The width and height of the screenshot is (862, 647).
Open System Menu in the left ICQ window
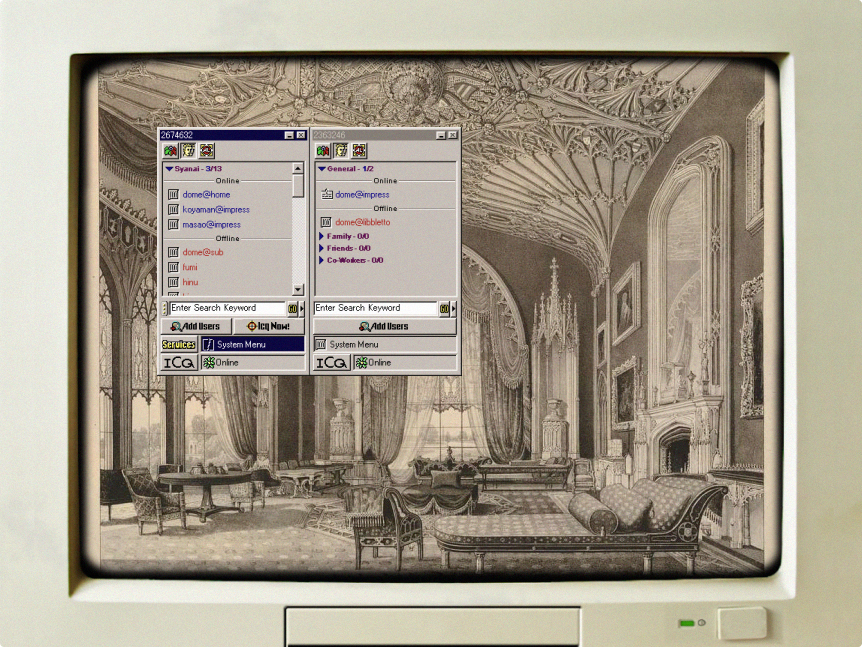coord(252,345)
